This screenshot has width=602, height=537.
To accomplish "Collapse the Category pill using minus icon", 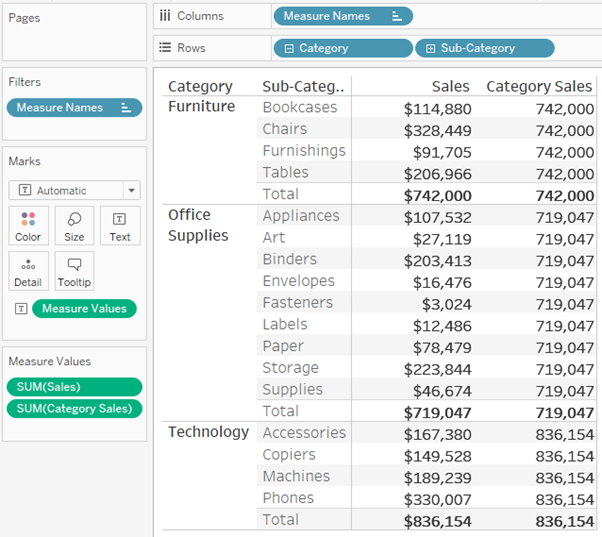I will 290,48.
